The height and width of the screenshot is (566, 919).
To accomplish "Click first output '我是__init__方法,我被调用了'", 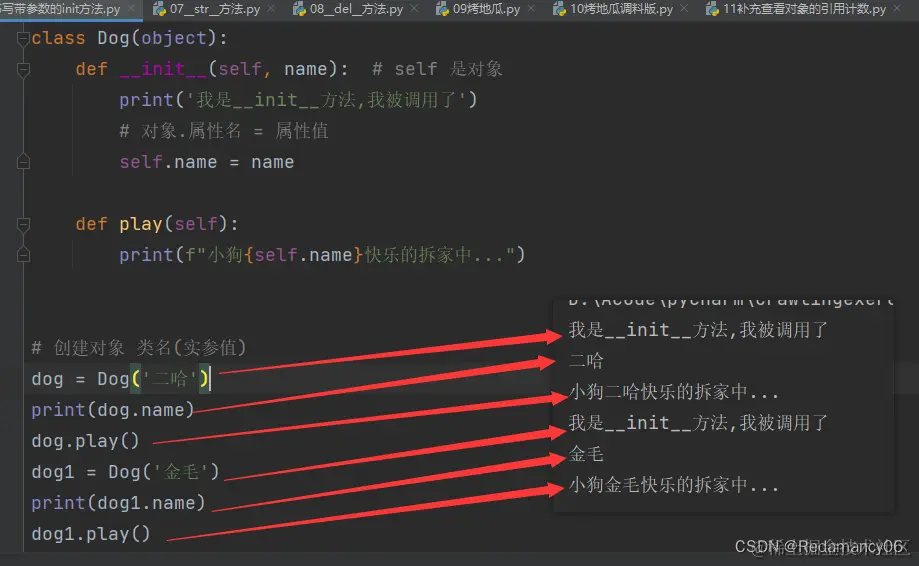I will pos(698,330).
